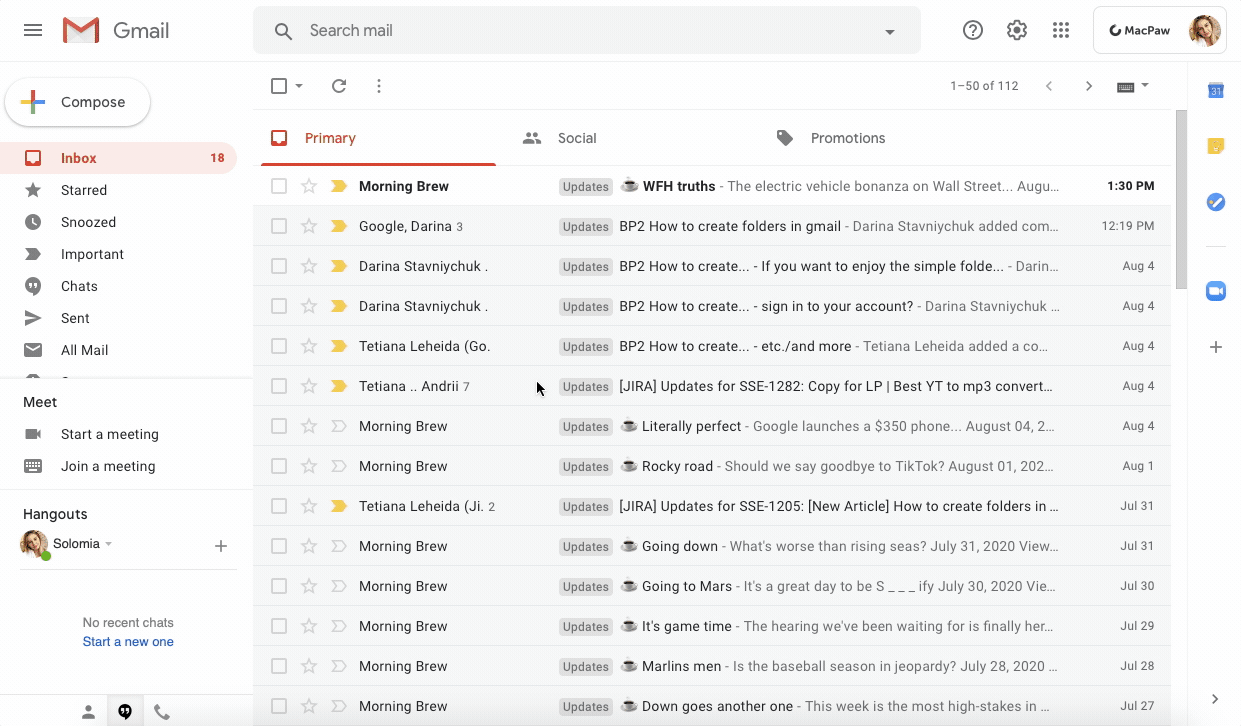Open the Google Apps grid icon
Screen dimensions: 1241x726
[x=1060, y=30]
